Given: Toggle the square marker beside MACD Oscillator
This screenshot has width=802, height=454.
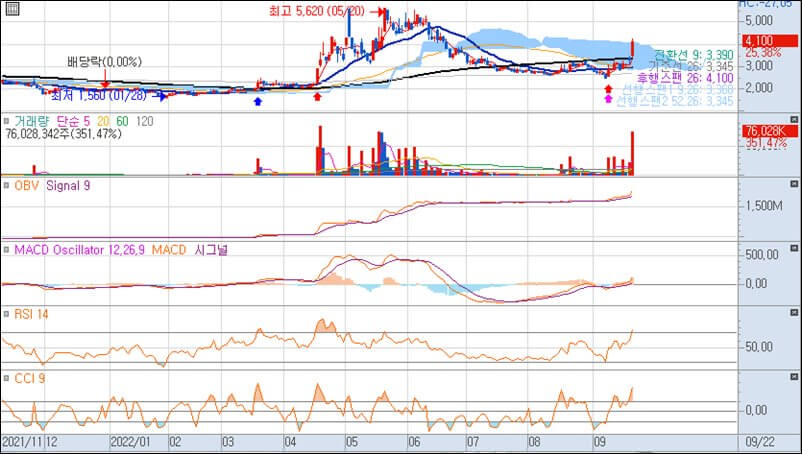Looking at the screenshot, I should [6, 250].
